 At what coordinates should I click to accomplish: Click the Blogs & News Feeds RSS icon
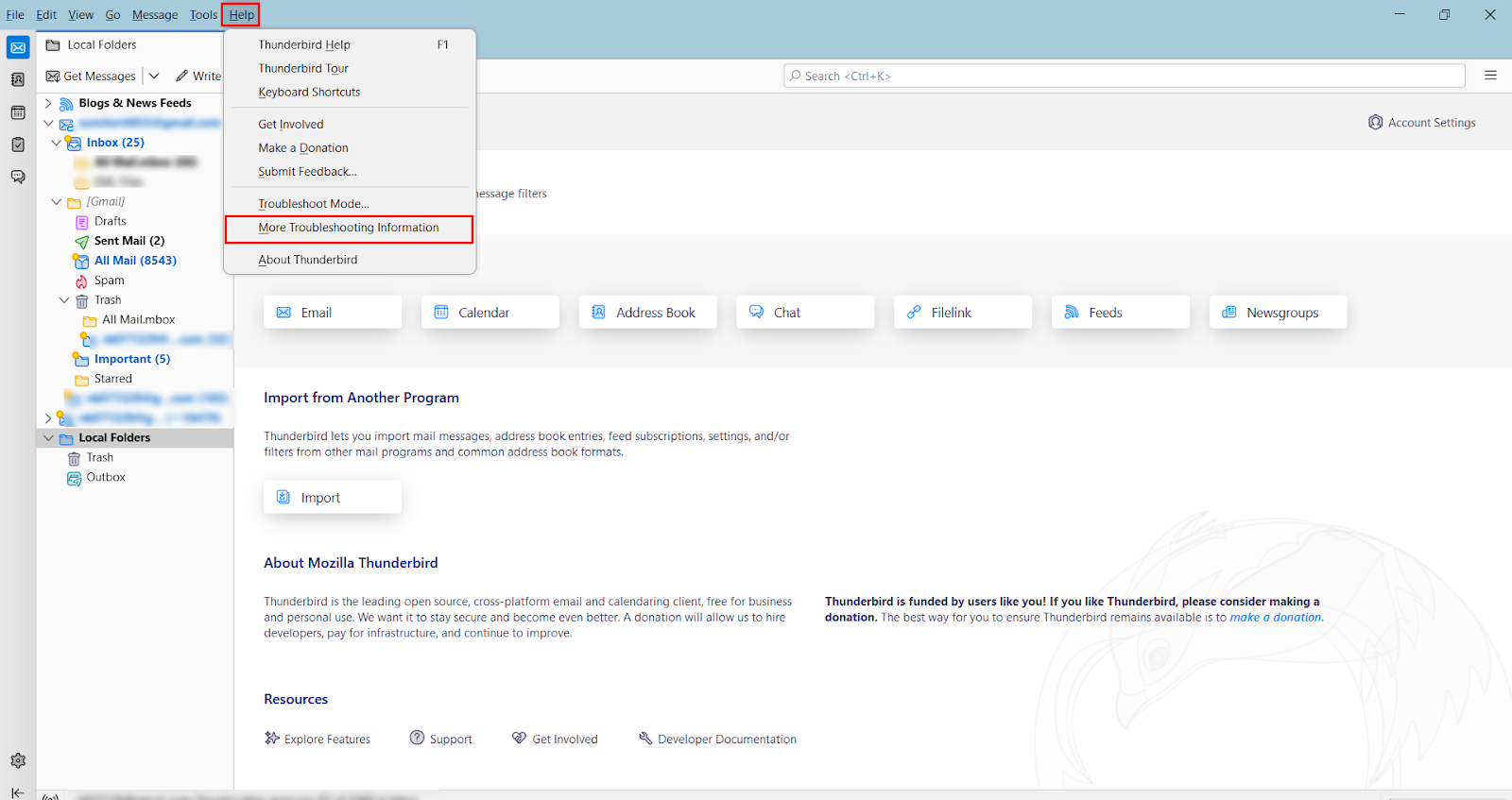tap(66, 104)
